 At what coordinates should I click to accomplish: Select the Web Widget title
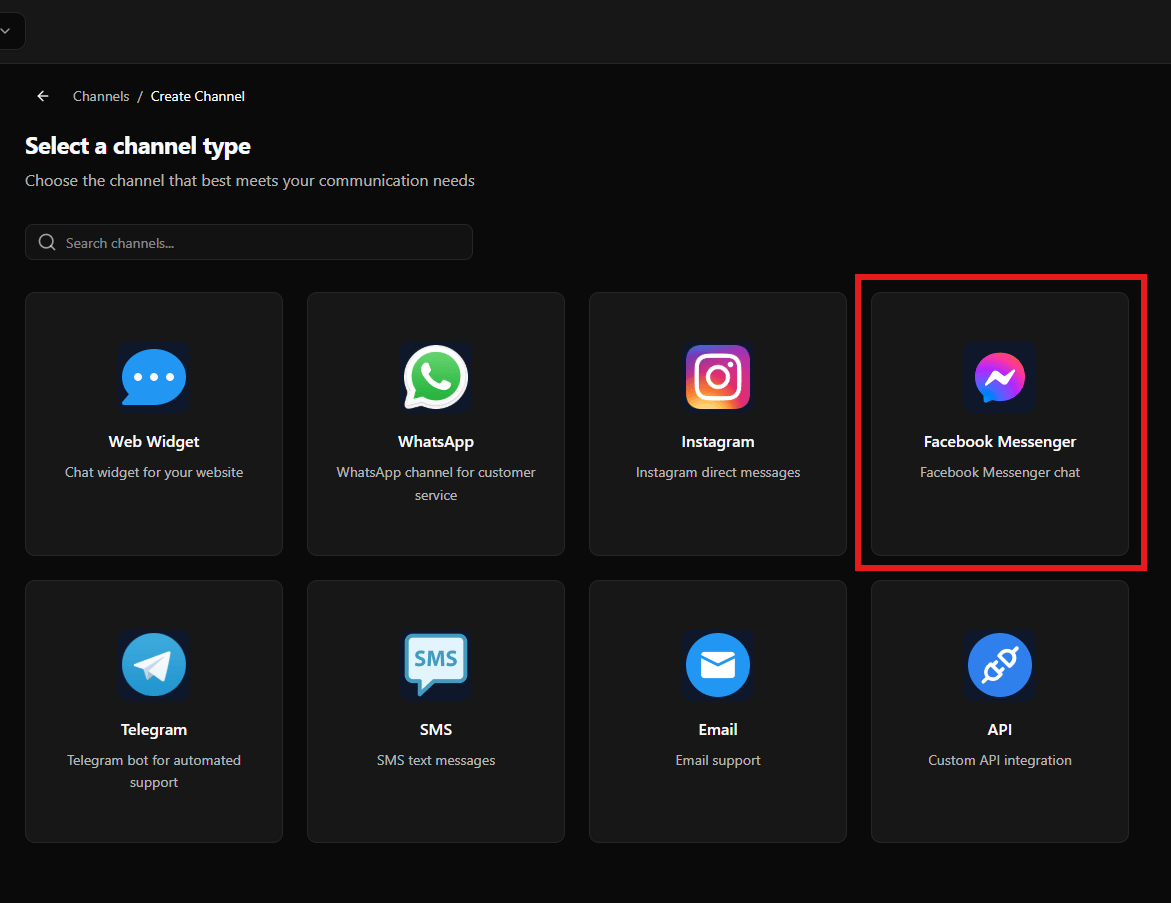154,441
